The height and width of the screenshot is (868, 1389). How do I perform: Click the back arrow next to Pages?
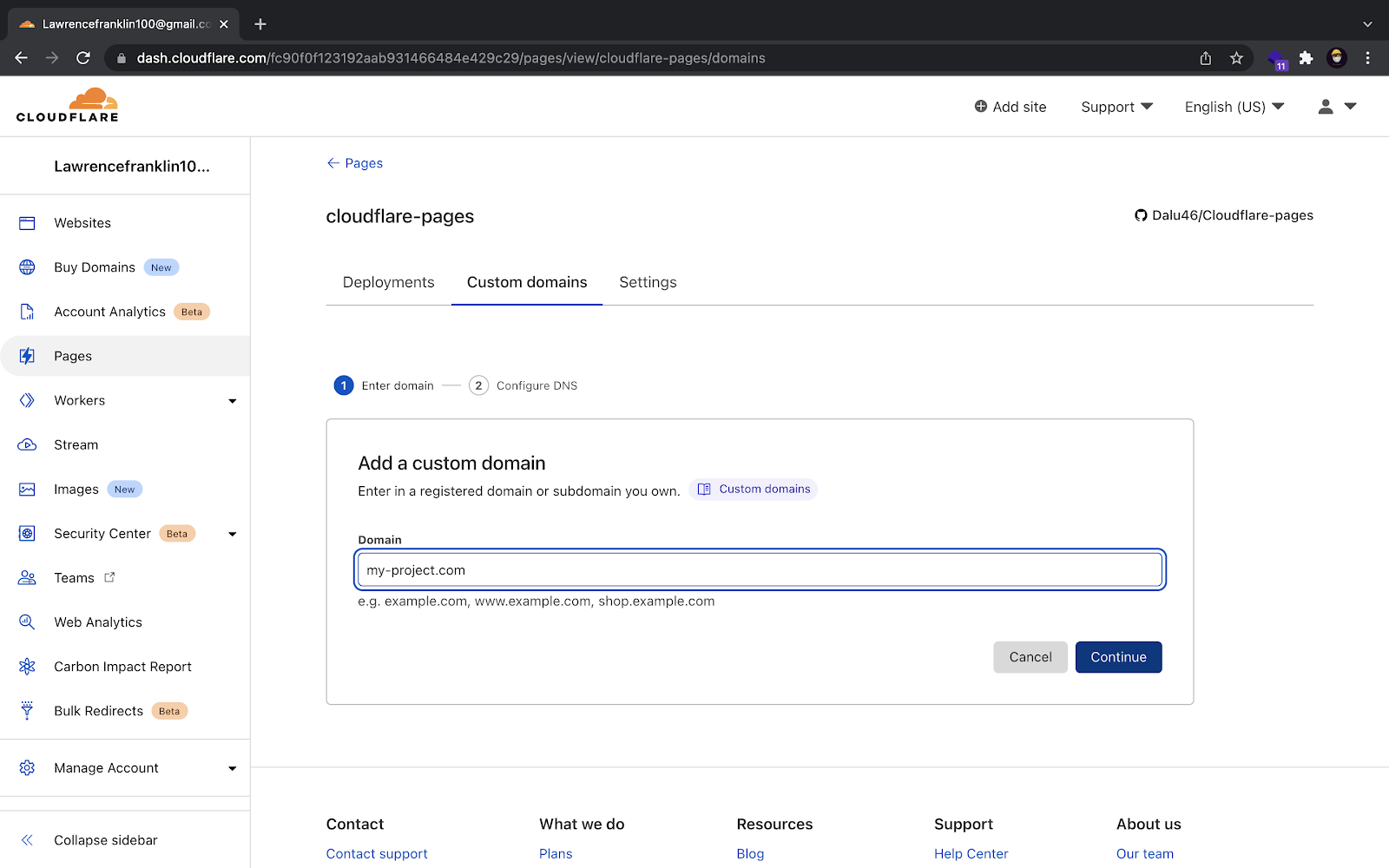(332, 163)
